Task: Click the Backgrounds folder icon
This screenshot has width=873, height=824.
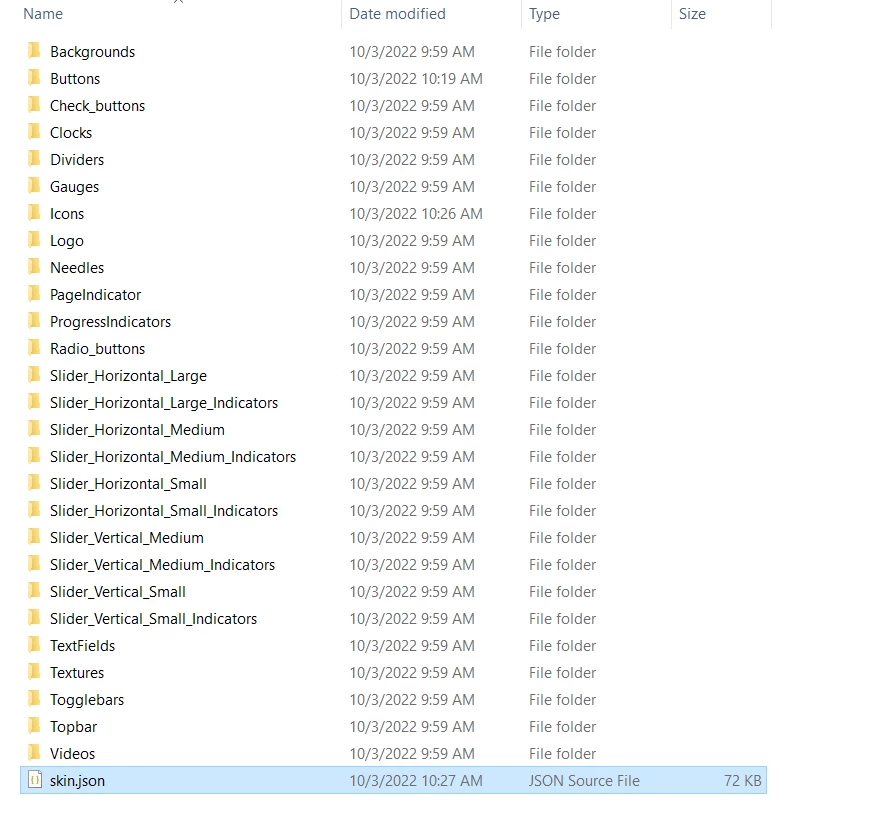Action: pos(34,51)
